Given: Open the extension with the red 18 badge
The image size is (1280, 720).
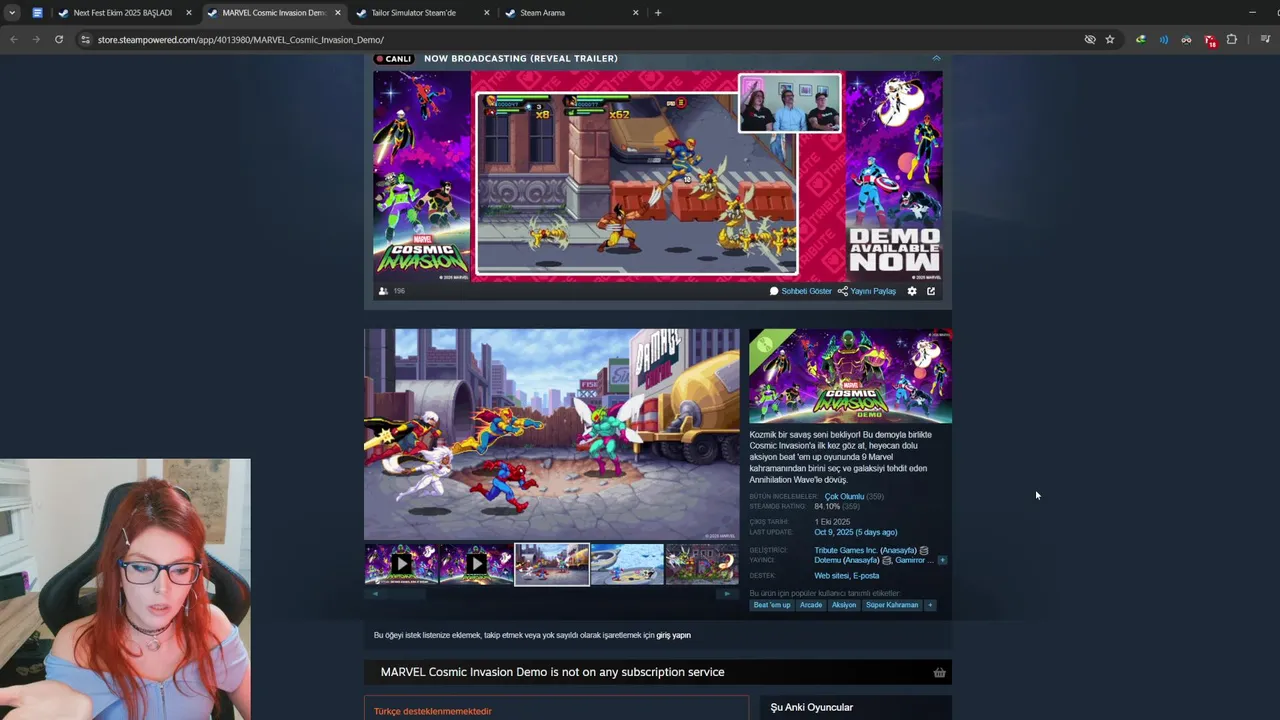Looking at the screenshot, I should pos(1210,40).
